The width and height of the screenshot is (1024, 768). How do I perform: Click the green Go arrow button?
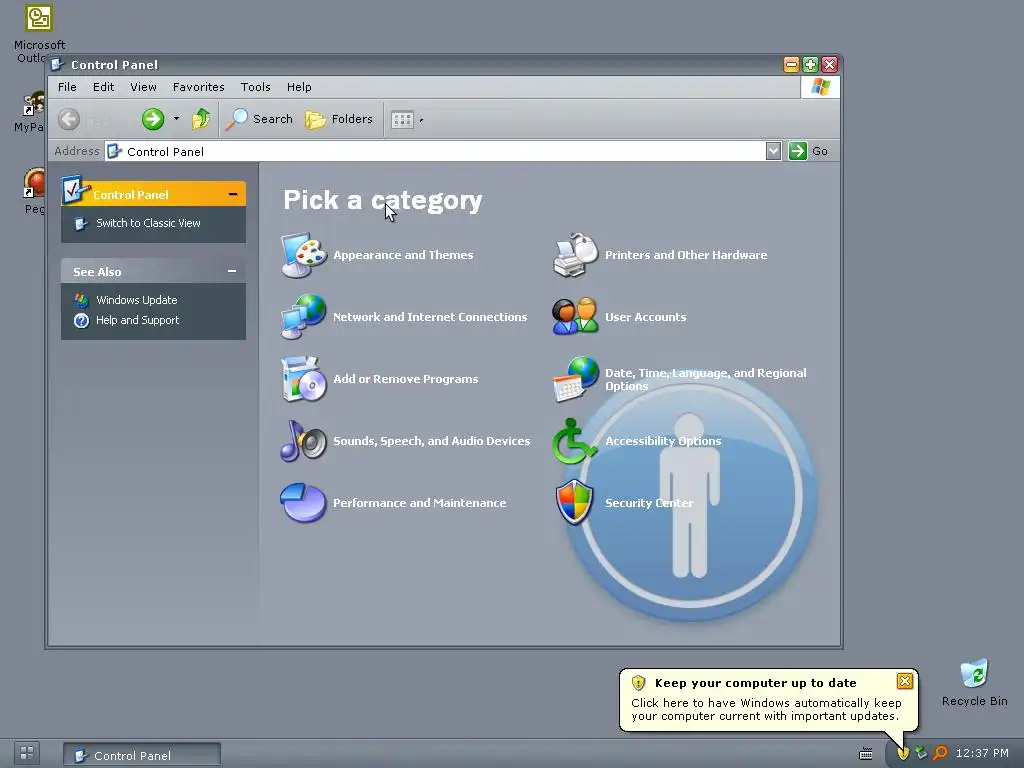(797, 151)
